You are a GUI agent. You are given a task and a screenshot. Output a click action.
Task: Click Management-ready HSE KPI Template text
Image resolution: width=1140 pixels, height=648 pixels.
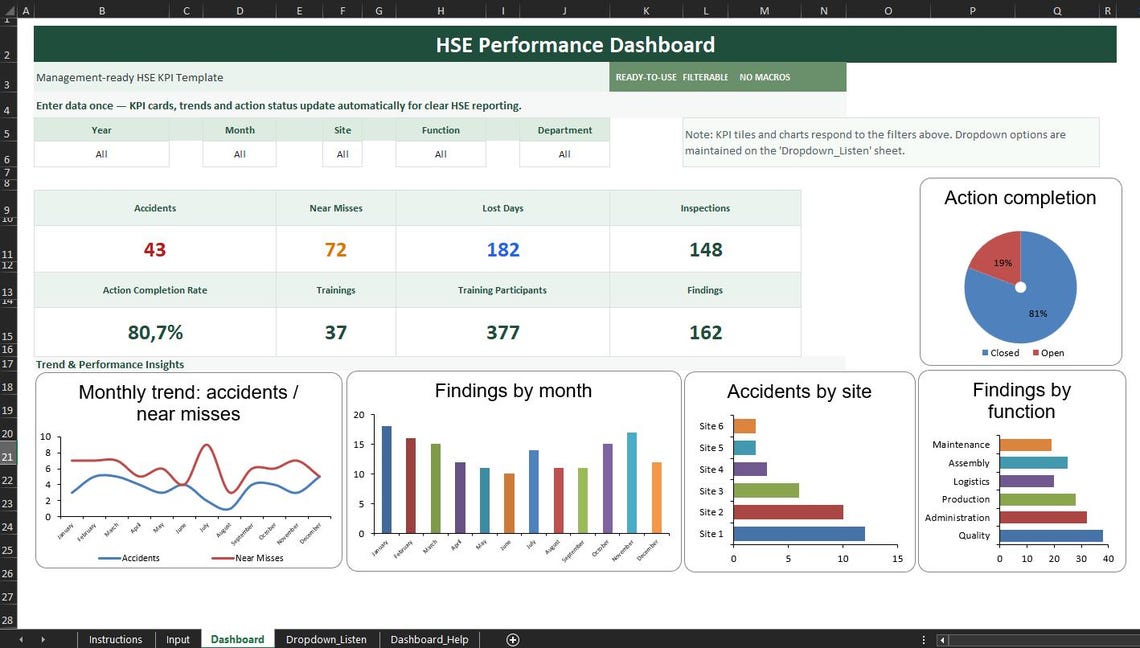pyautogui.click(x=129, y=77)
